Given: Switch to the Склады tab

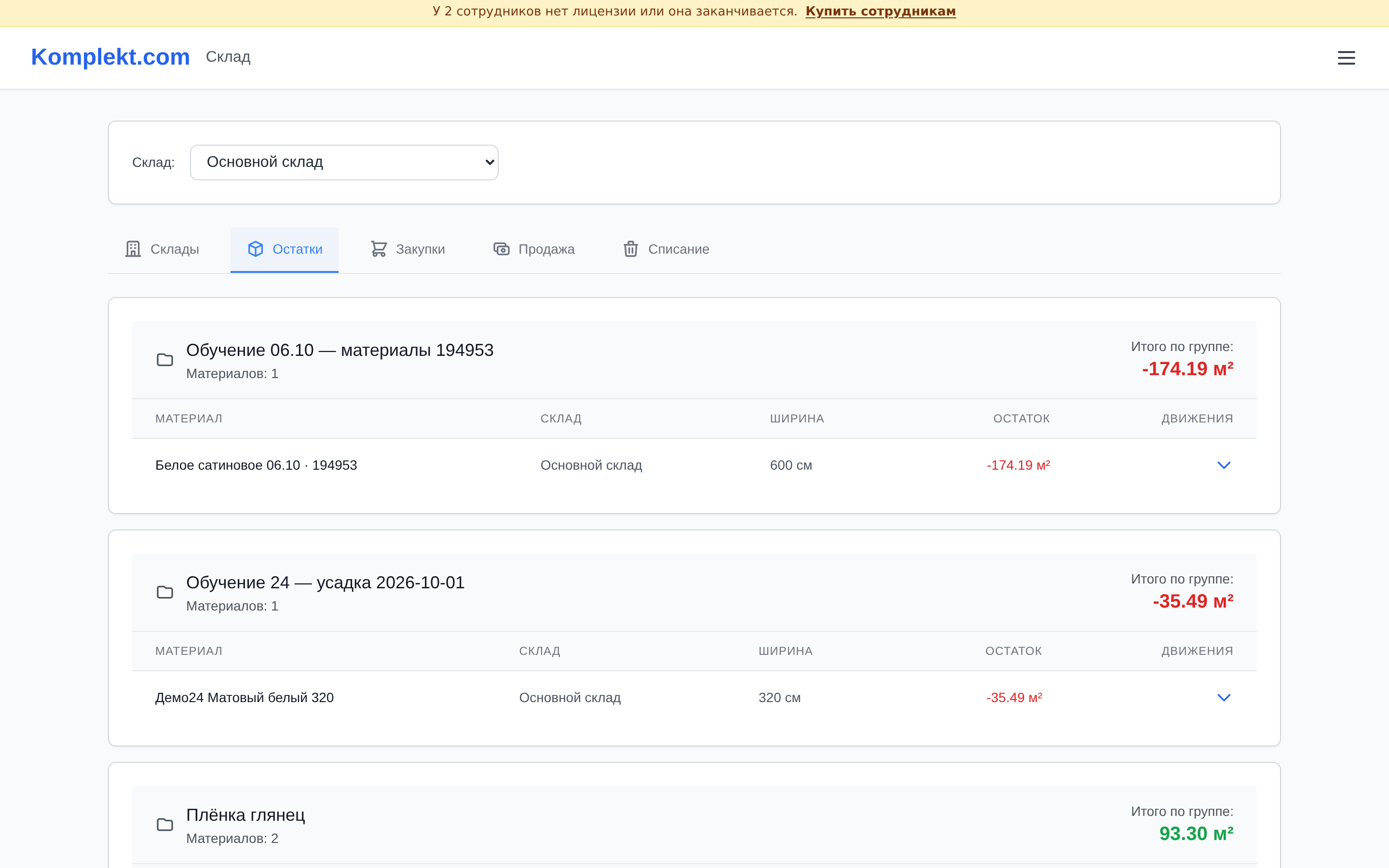Looking at the screenshot, I should [162, 250].
